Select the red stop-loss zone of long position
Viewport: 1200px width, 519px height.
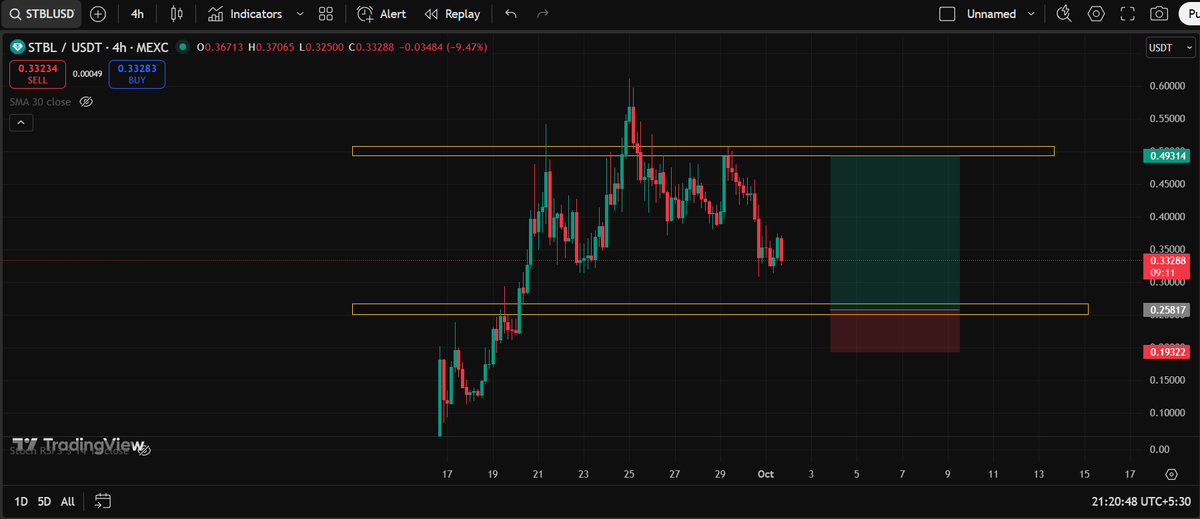pos(895,331)
